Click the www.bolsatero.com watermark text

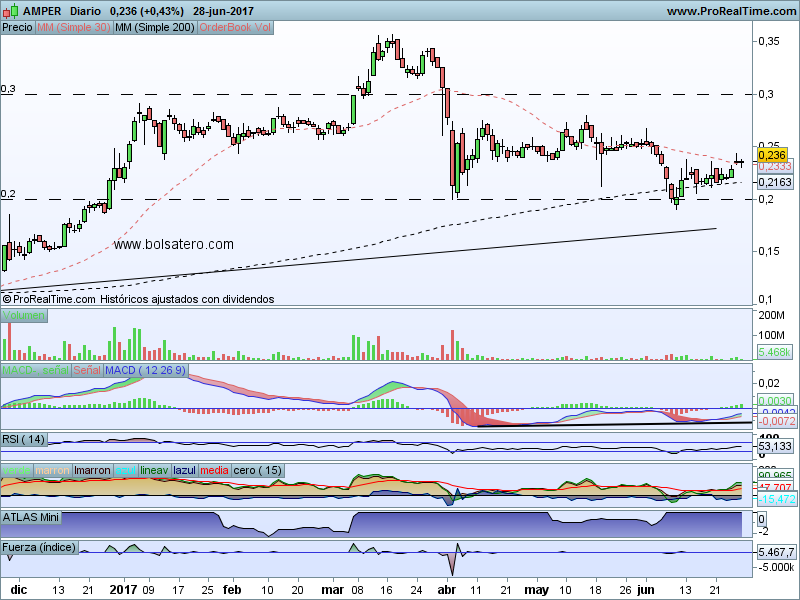[x=173, y=244]
